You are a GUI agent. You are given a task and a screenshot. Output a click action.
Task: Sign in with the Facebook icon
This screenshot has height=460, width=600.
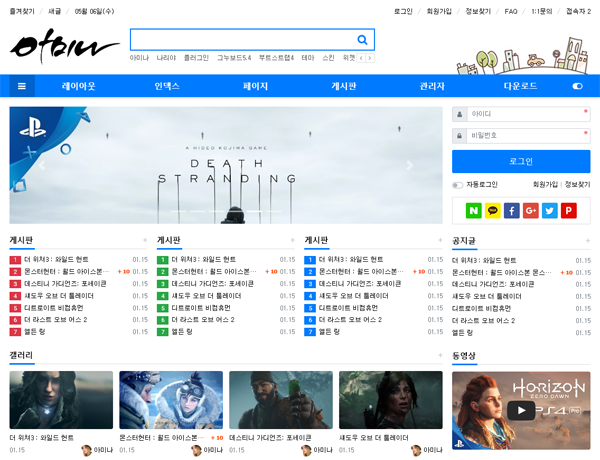[x=511, y=210]
